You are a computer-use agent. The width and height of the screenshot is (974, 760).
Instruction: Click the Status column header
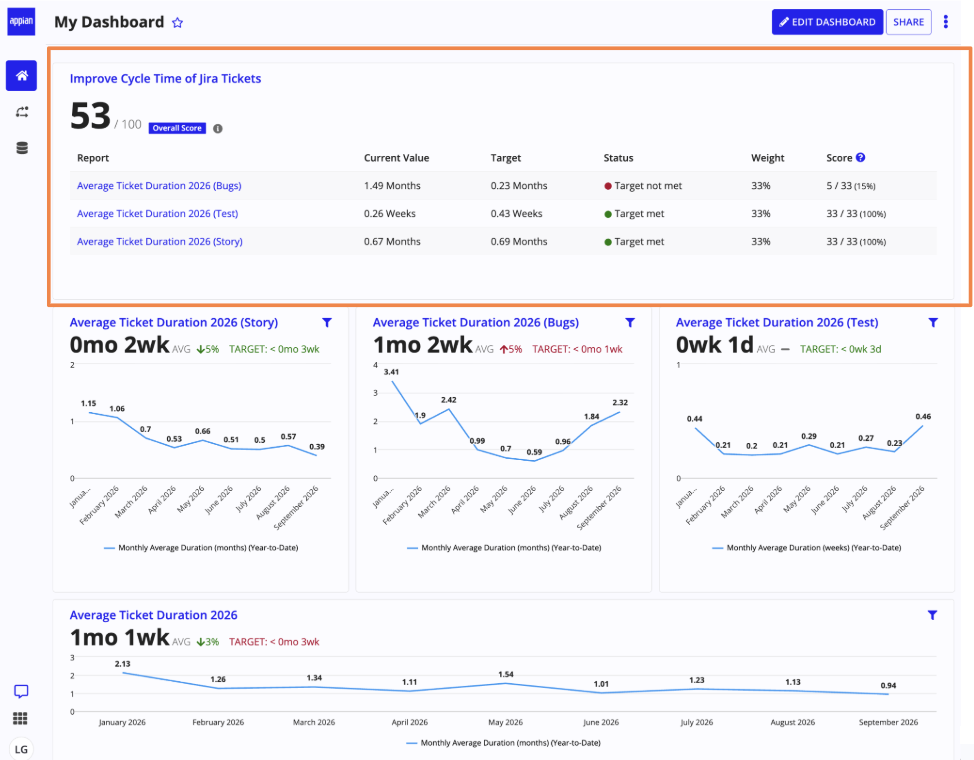tap(618, 158)
